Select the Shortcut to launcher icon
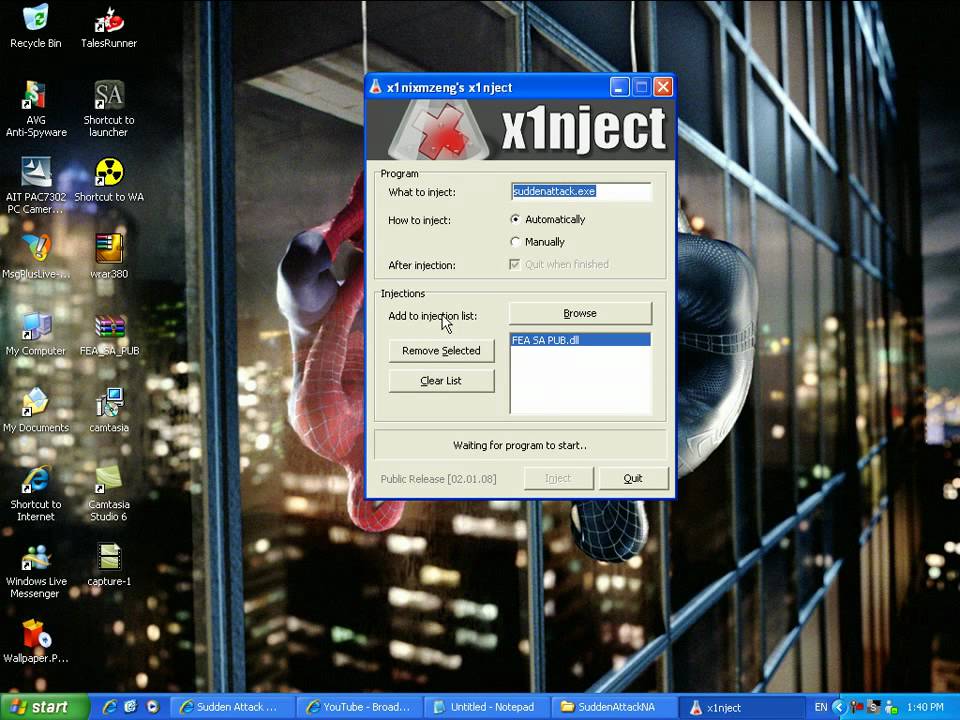The image size is (960, 720). [x=109, y=108]
